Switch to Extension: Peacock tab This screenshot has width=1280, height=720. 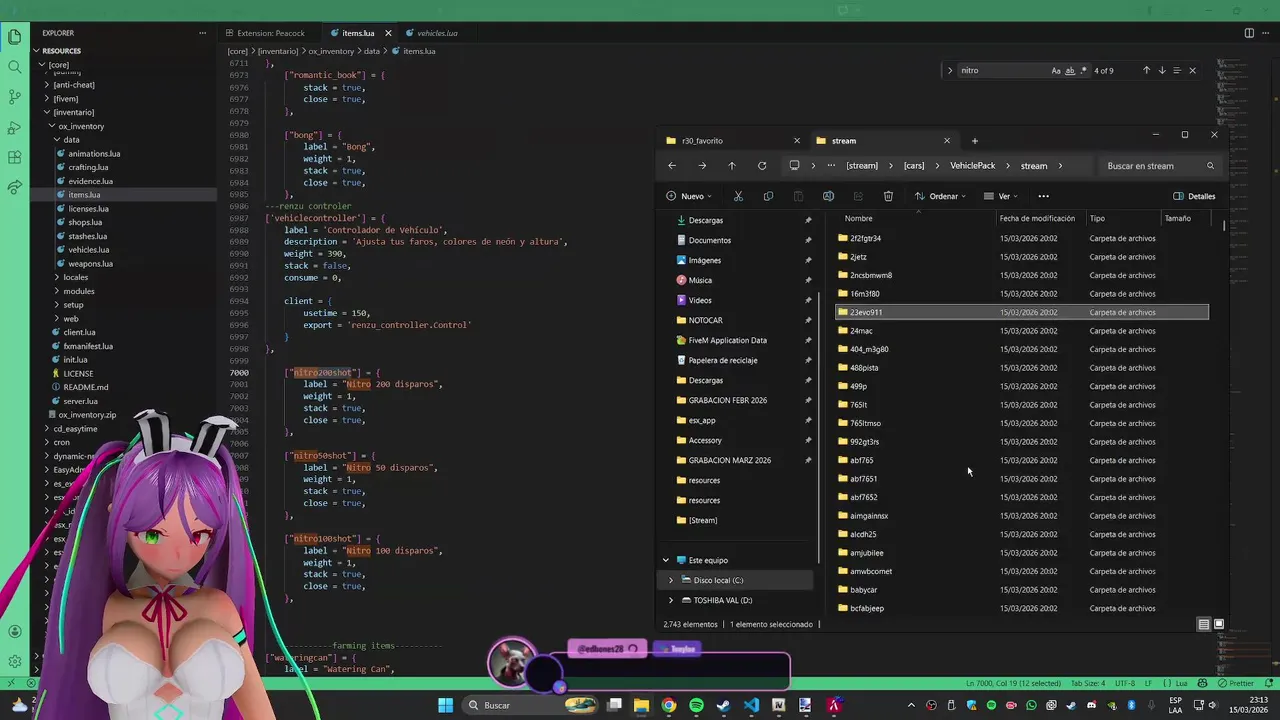click(x=270, y=33)
